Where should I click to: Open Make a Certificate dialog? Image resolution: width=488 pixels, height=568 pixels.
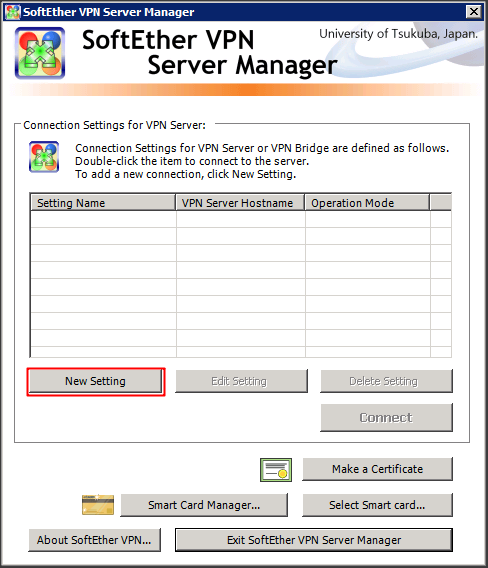coord(378,469)
